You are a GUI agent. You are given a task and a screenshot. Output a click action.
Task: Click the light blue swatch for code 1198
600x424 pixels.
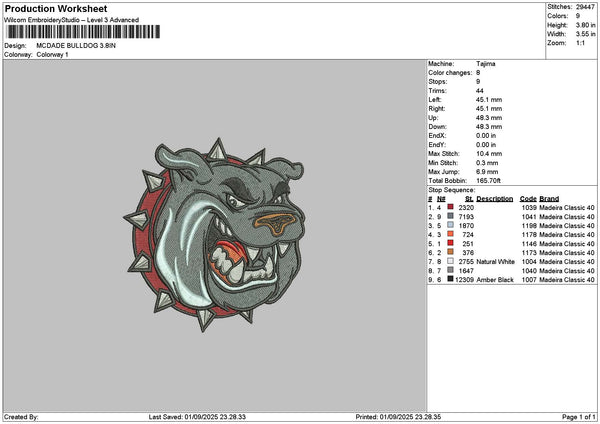(450, 225)
